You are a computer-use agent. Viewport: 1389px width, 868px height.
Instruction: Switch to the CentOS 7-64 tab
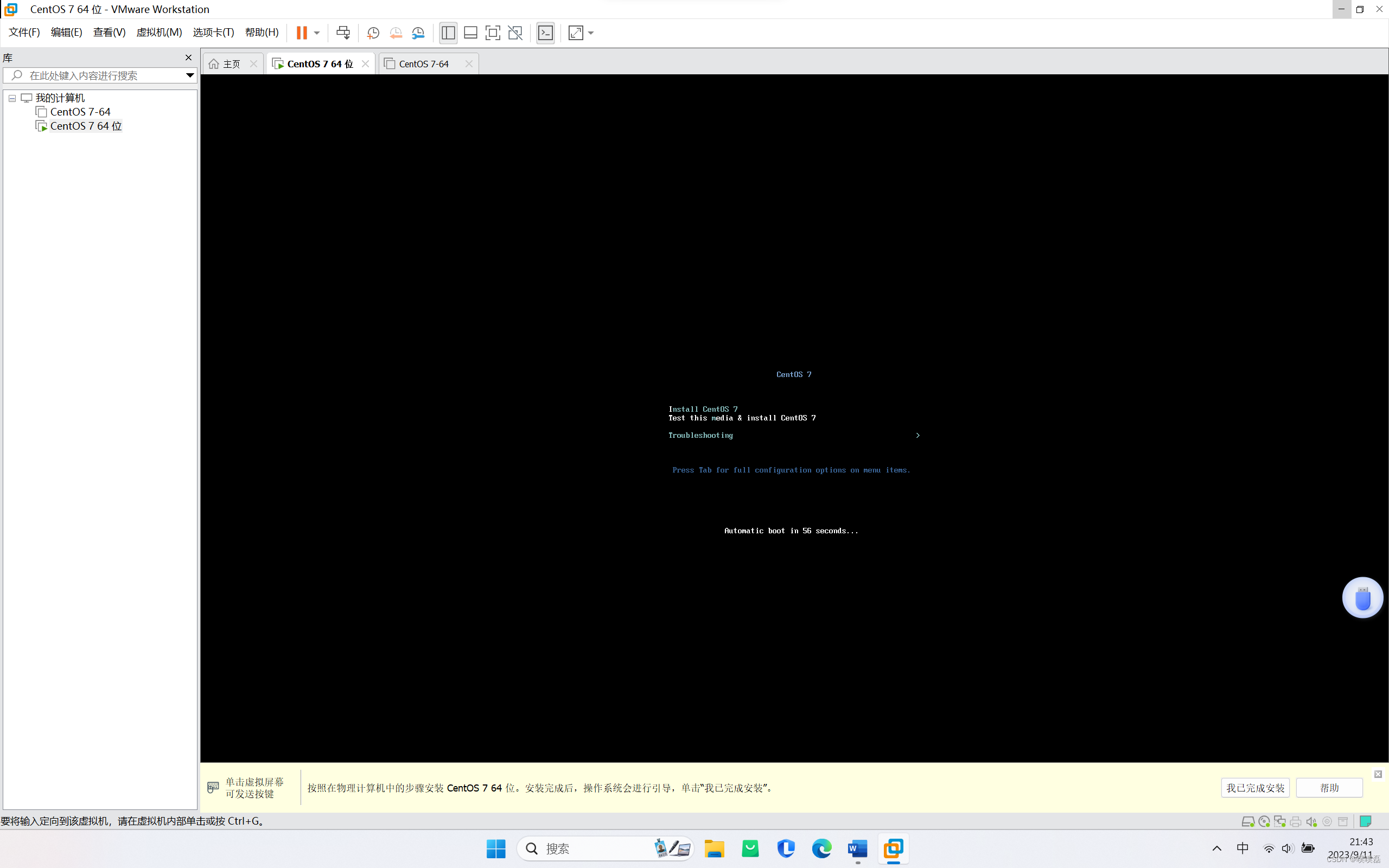pyautogui.click(x=424, y=63)
